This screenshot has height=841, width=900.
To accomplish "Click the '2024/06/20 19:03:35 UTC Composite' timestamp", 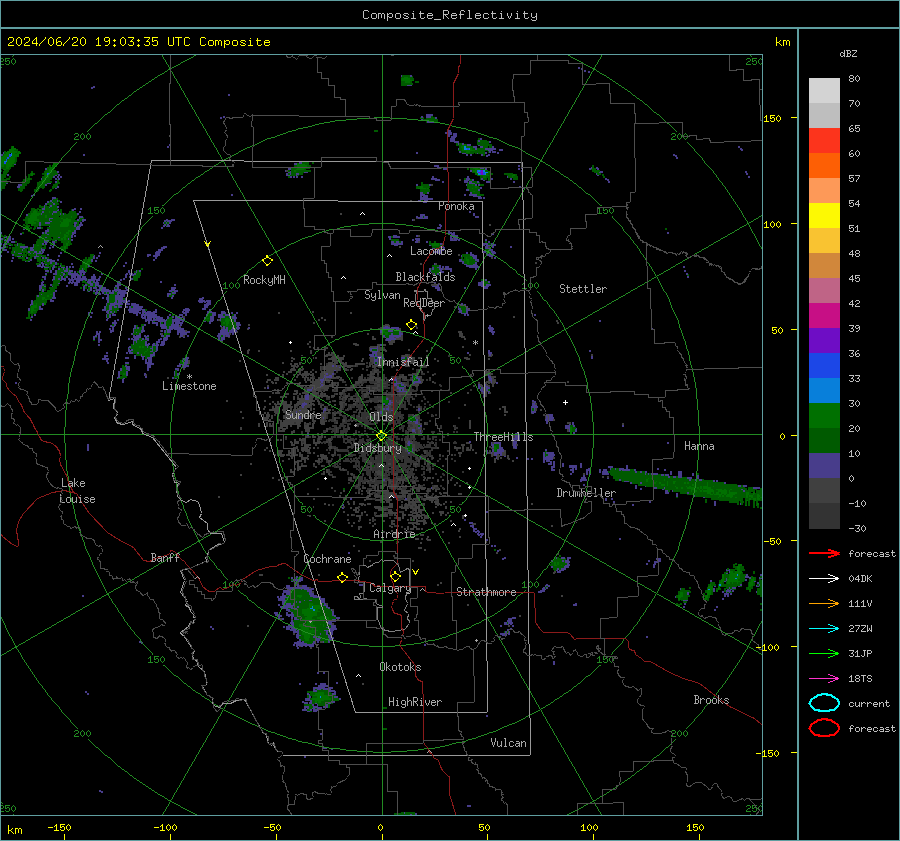I will 138,42.
